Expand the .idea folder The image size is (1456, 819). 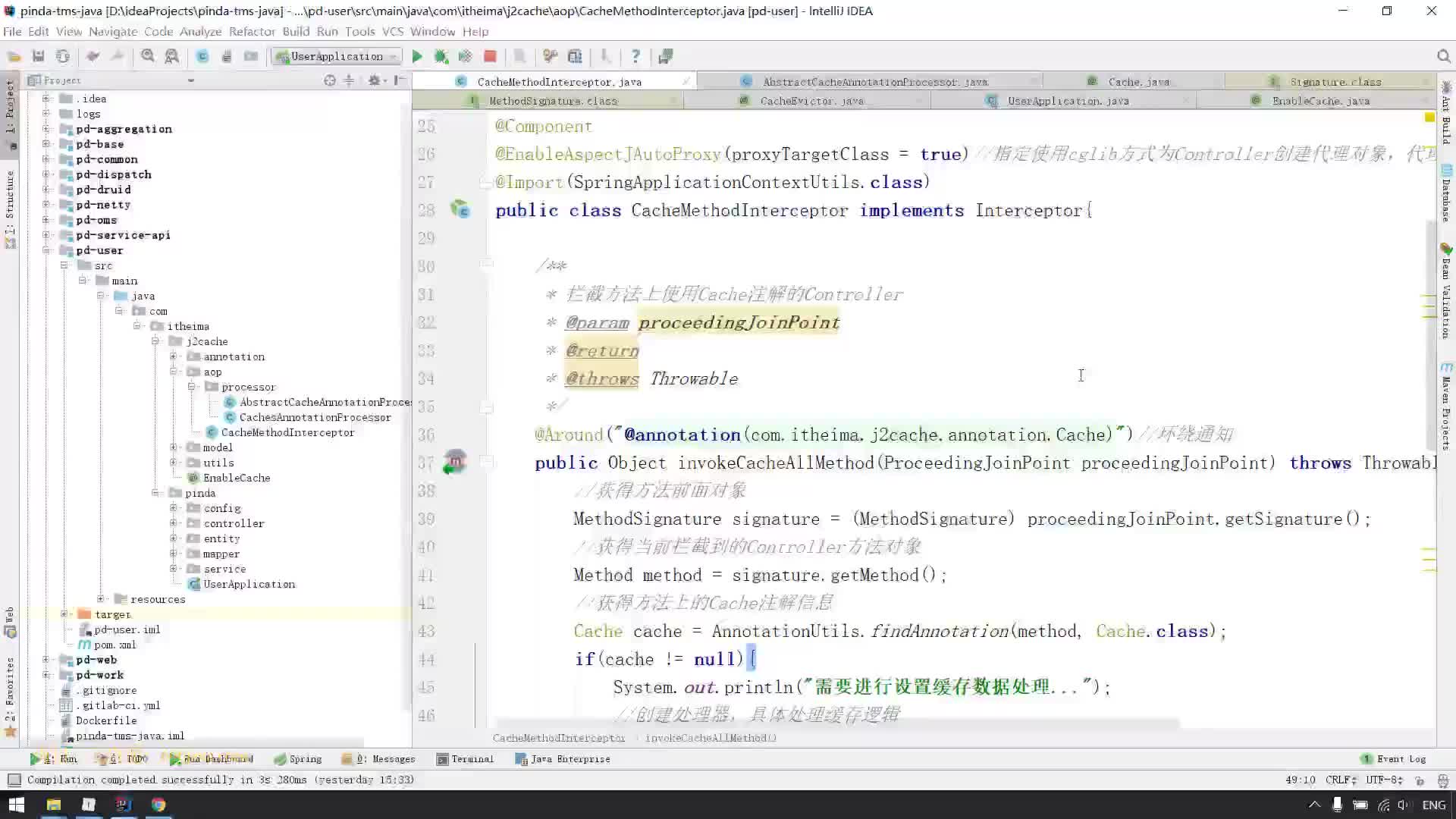[x=46, y=99]
